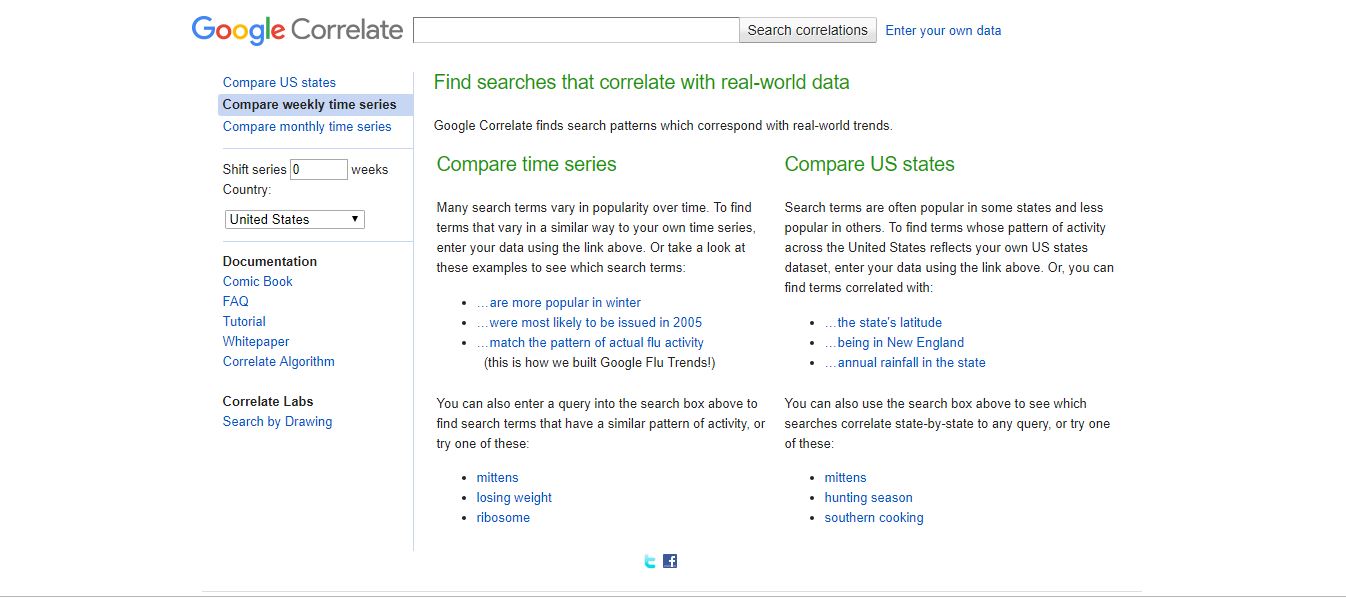Open the are more popular in winter example

tap(558, 302)
